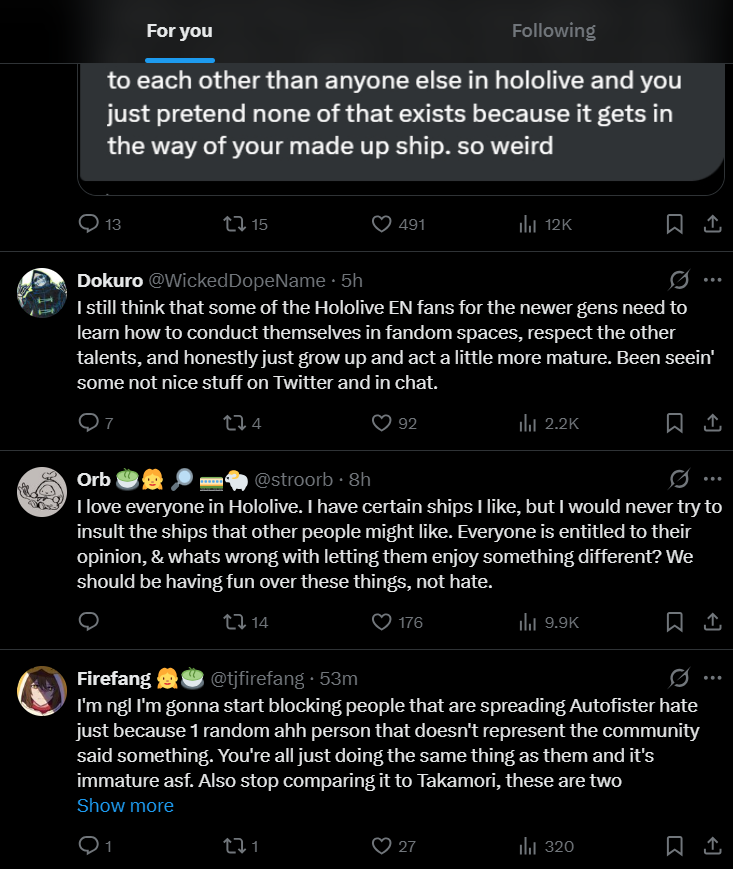
Task: View analytics on Orb's 9.9K views post
Action: tap(529, 622)
